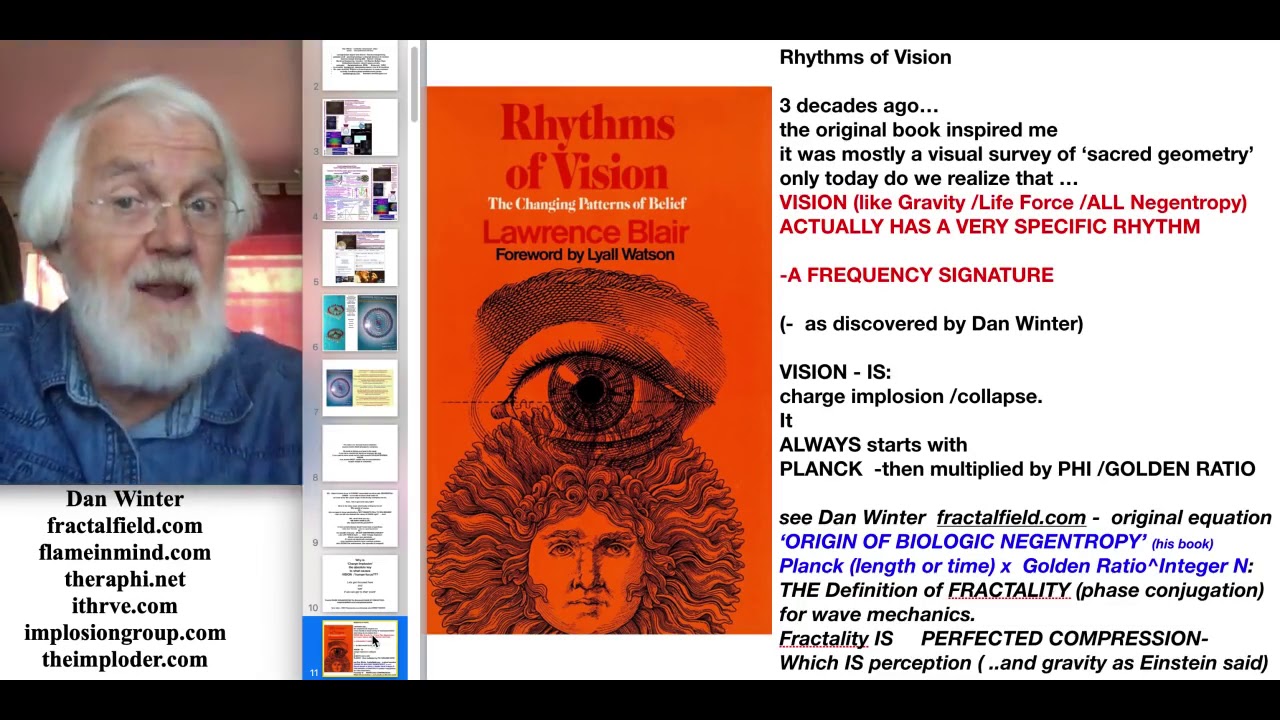Click 'The Changing Patterns of Belief' subtitle
The image size is (1280, 720).
tap(587, 204)
